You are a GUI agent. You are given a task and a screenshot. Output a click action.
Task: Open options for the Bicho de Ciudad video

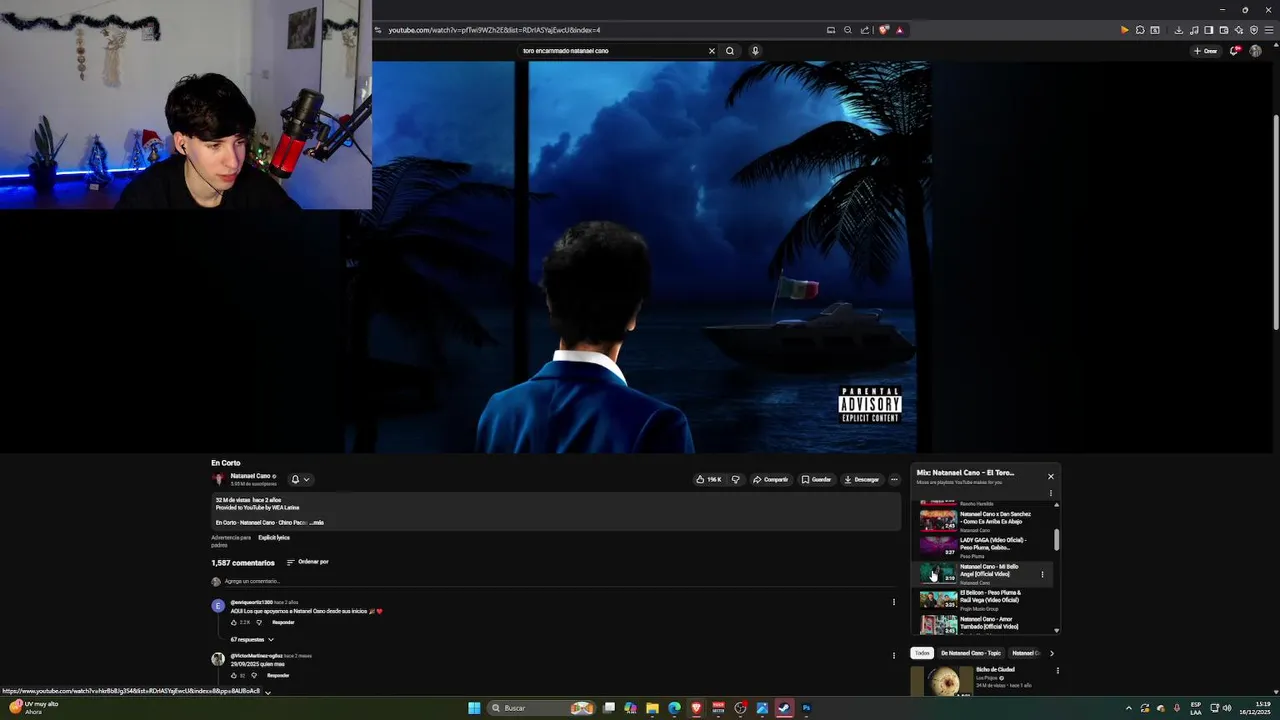(1057, 670)
